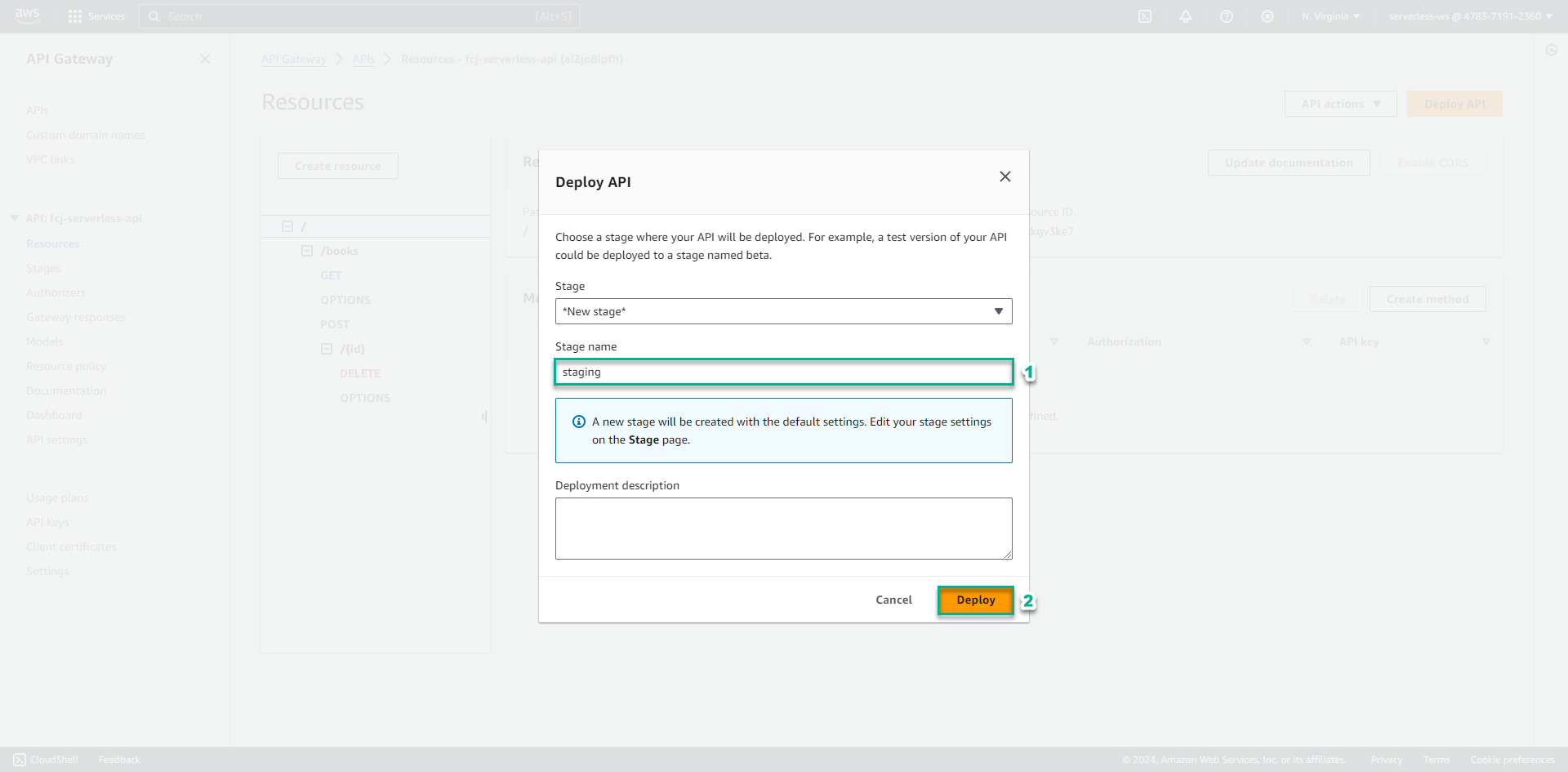Screen dimensions: 1568x772
Task: Collapse the /books resource node
Action: [x=307, y=251]
